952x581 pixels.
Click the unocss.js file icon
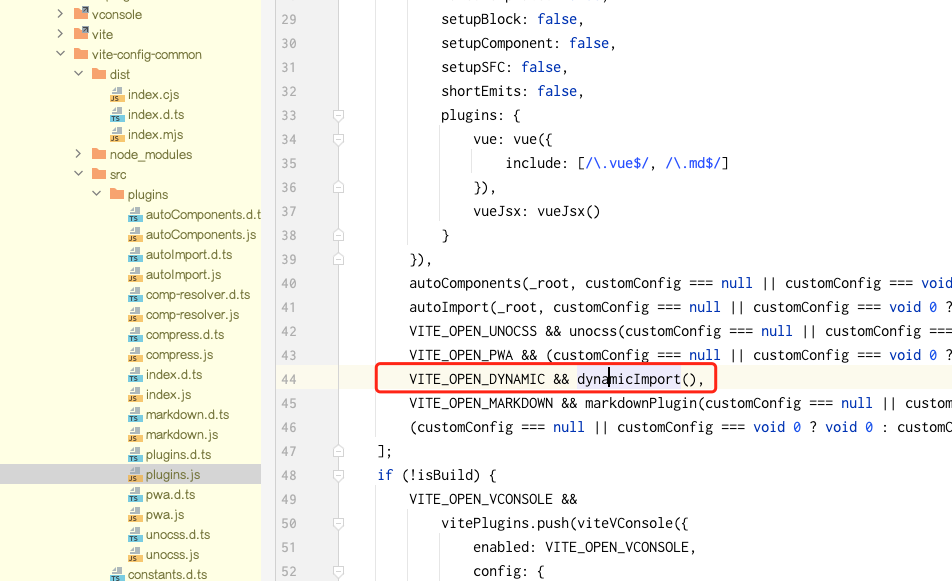pyautogui.click(x=135, y=555)
